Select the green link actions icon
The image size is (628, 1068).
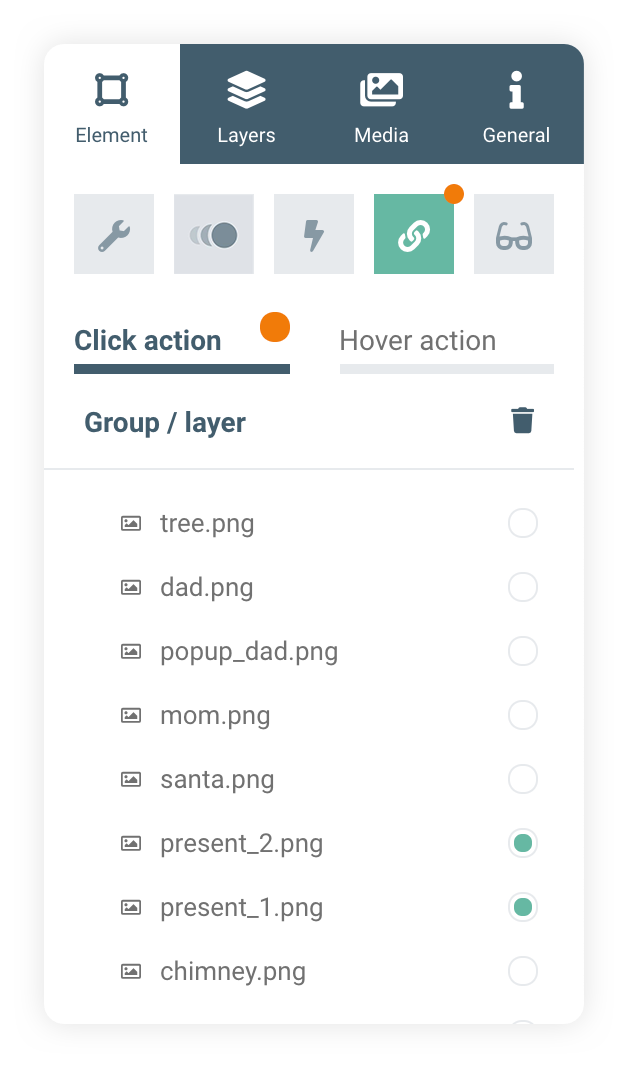pos(414,234)
